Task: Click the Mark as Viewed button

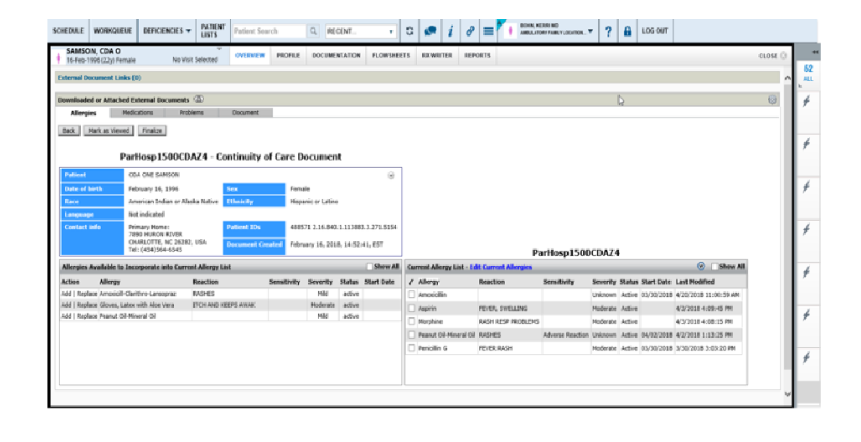Action: coord(108,131)
